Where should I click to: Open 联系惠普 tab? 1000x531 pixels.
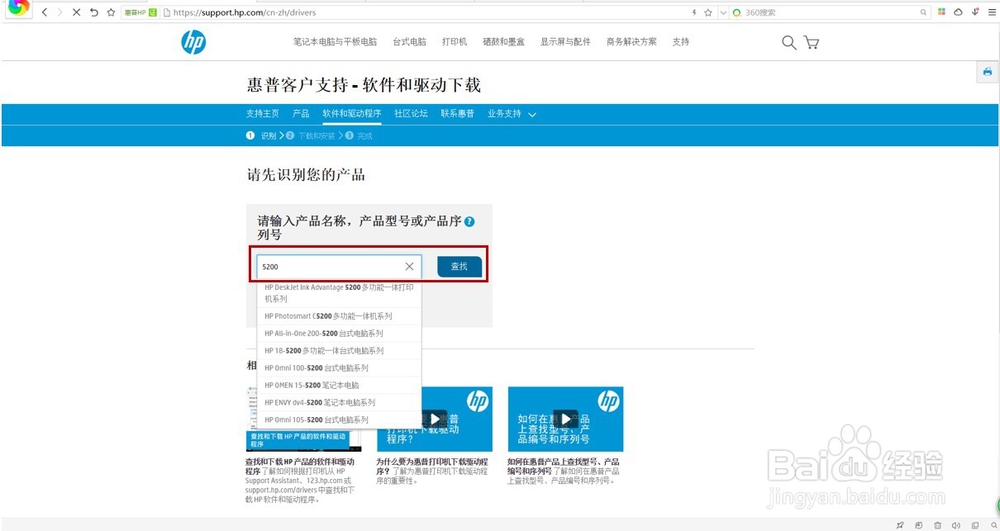pyautogui.click(x=457, y=113)
